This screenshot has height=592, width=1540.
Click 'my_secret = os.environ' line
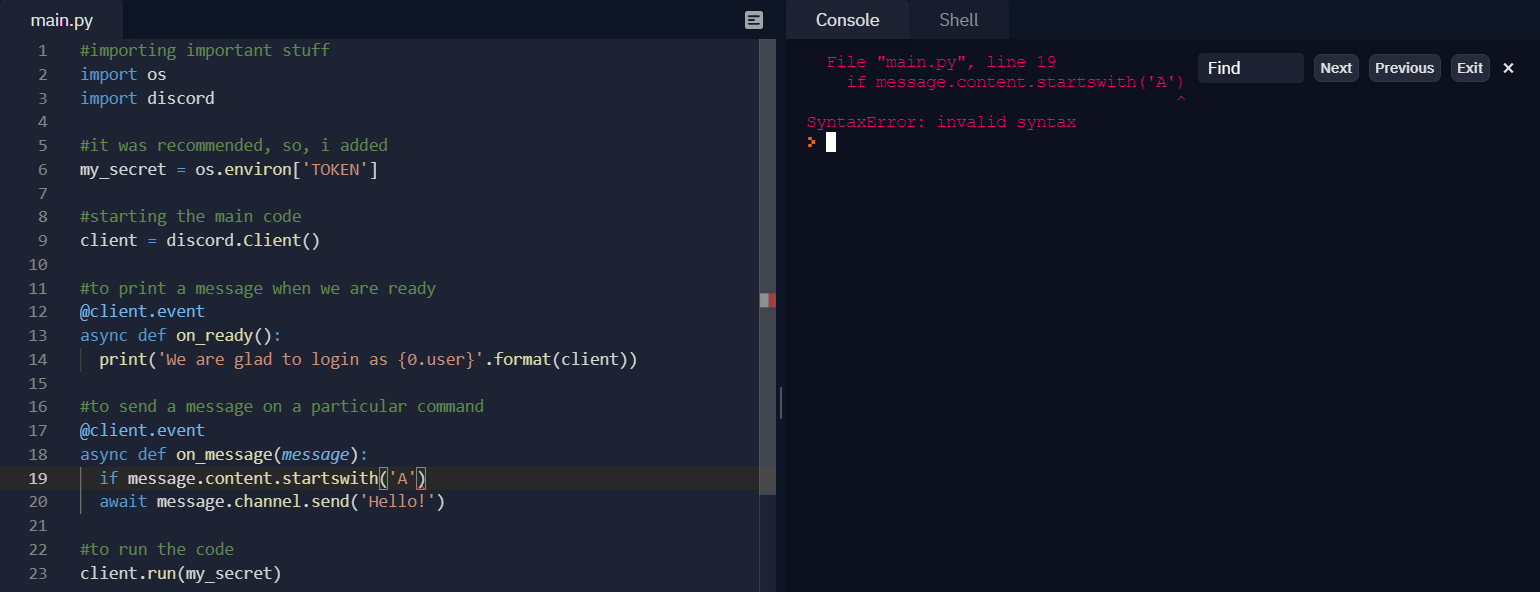click(x=229, y=169)
